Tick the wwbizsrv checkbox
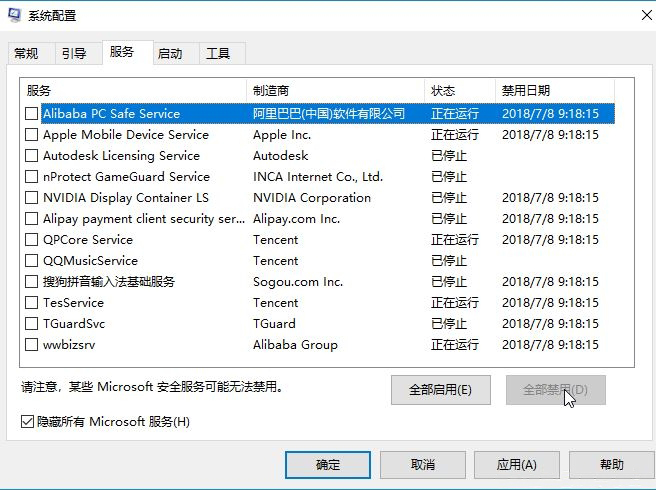The image size is (656, 490). click(31, 344)
